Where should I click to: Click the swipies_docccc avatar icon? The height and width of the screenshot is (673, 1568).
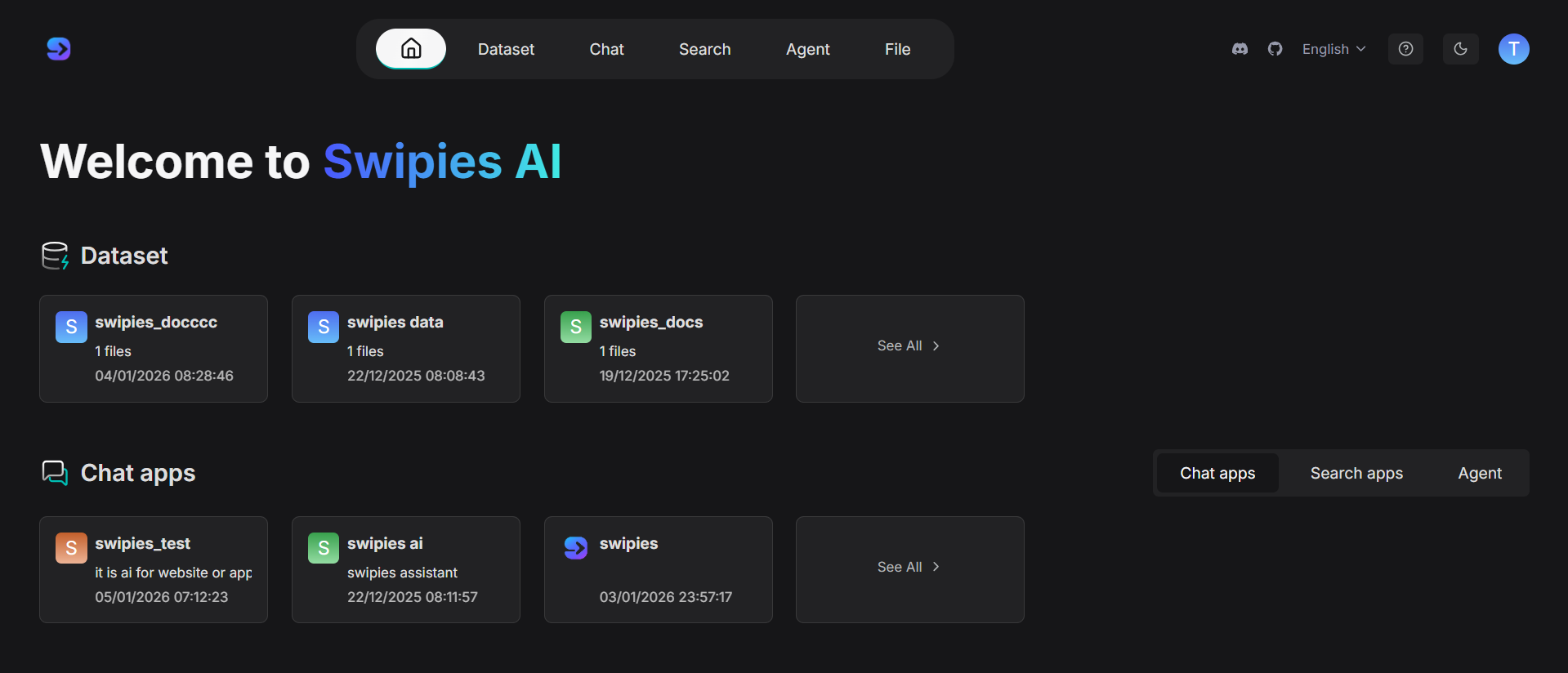(71, 327)
